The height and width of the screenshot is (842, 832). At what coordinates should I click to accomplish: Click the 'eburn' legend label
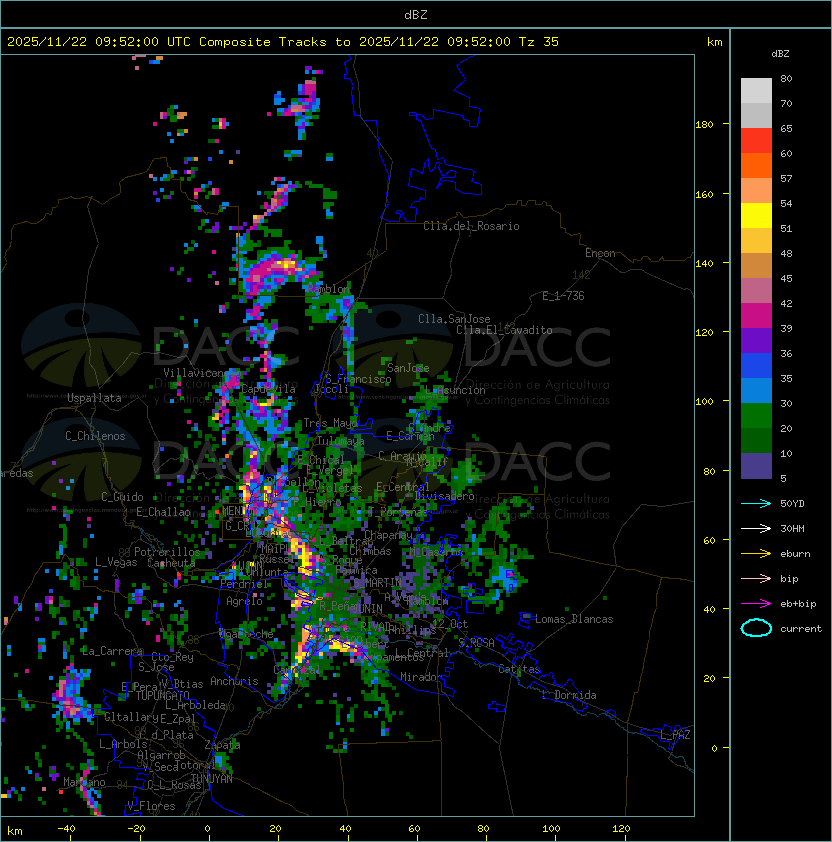coord(795,554)
